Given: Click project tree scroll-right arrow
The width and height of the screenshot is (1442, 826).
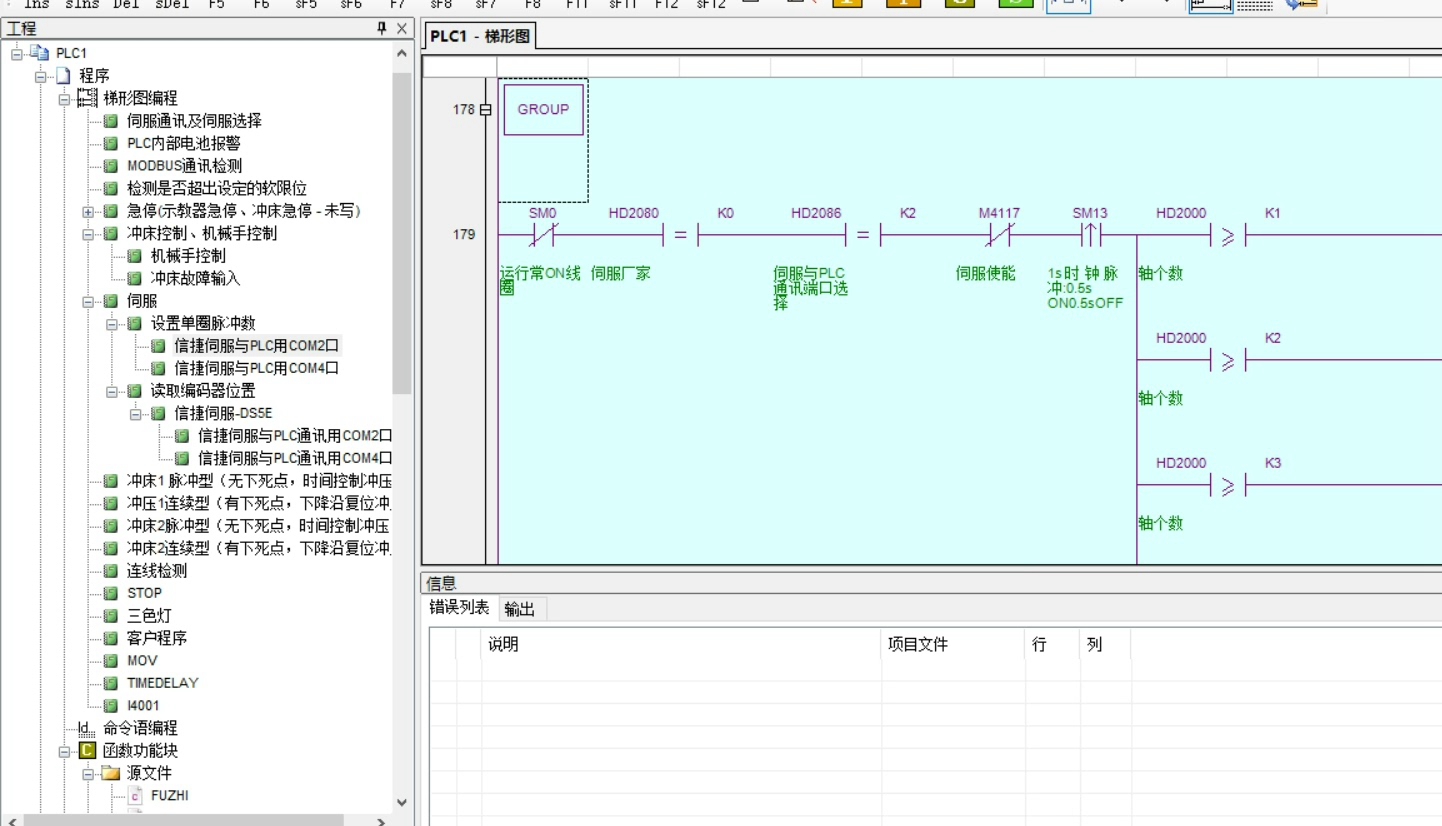Looking at the screenshot, I should pos(381,821).
